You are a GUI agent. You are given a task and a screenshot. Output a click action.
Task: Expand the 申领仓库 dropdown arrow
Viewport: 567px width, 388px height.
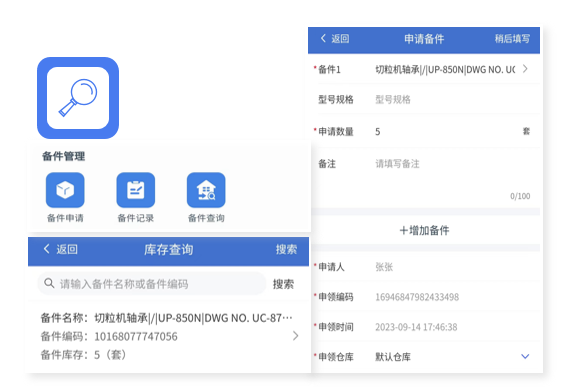(525, 357)
